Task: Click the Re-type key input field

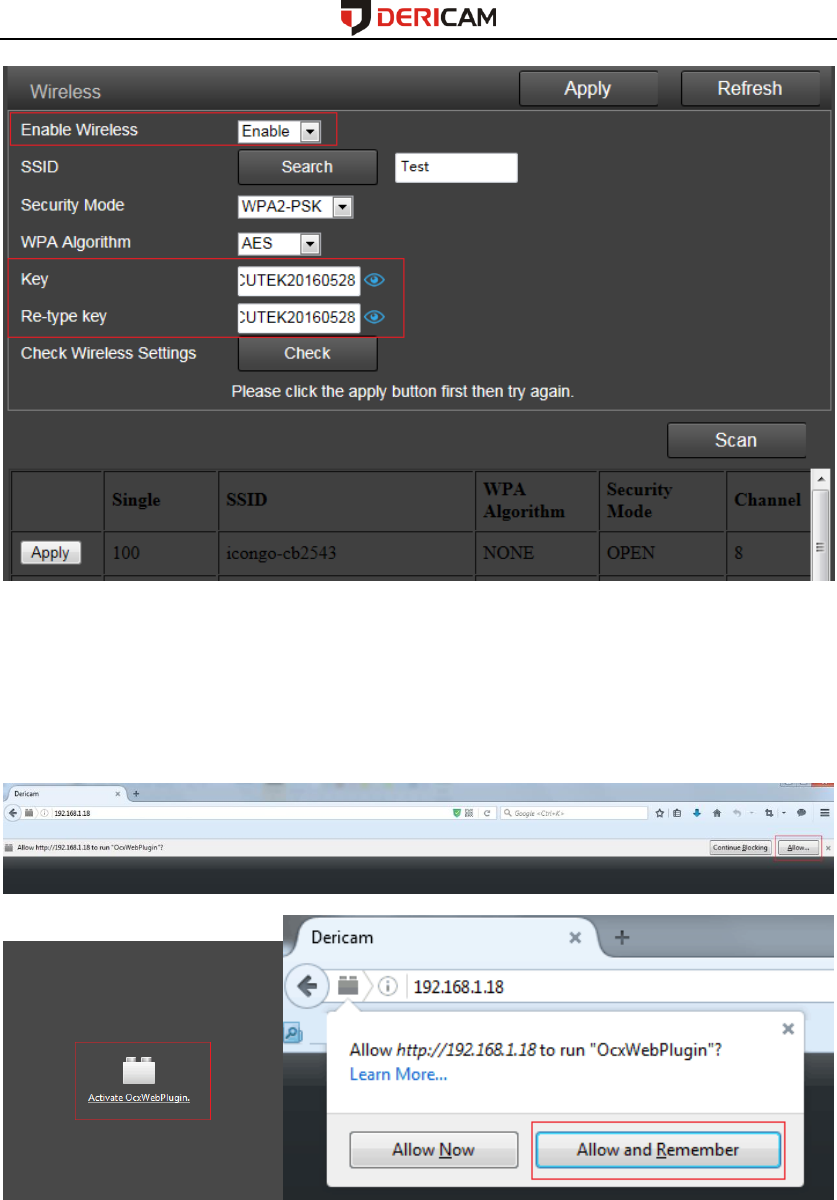Action: pos(299,317)
